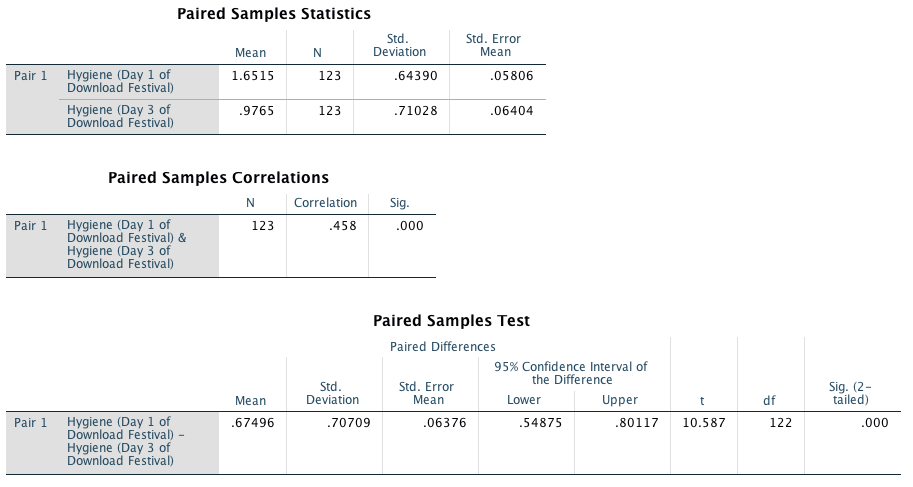Viewport: 913px width, 487px height.
Task: Select the correlation value .458
Action: (x=343, y=225)
